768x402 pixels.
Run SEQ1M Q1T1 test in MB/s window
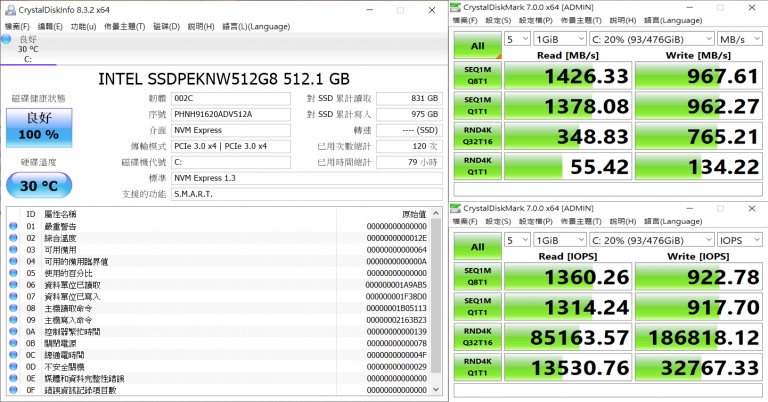click(x=478, y=106)
